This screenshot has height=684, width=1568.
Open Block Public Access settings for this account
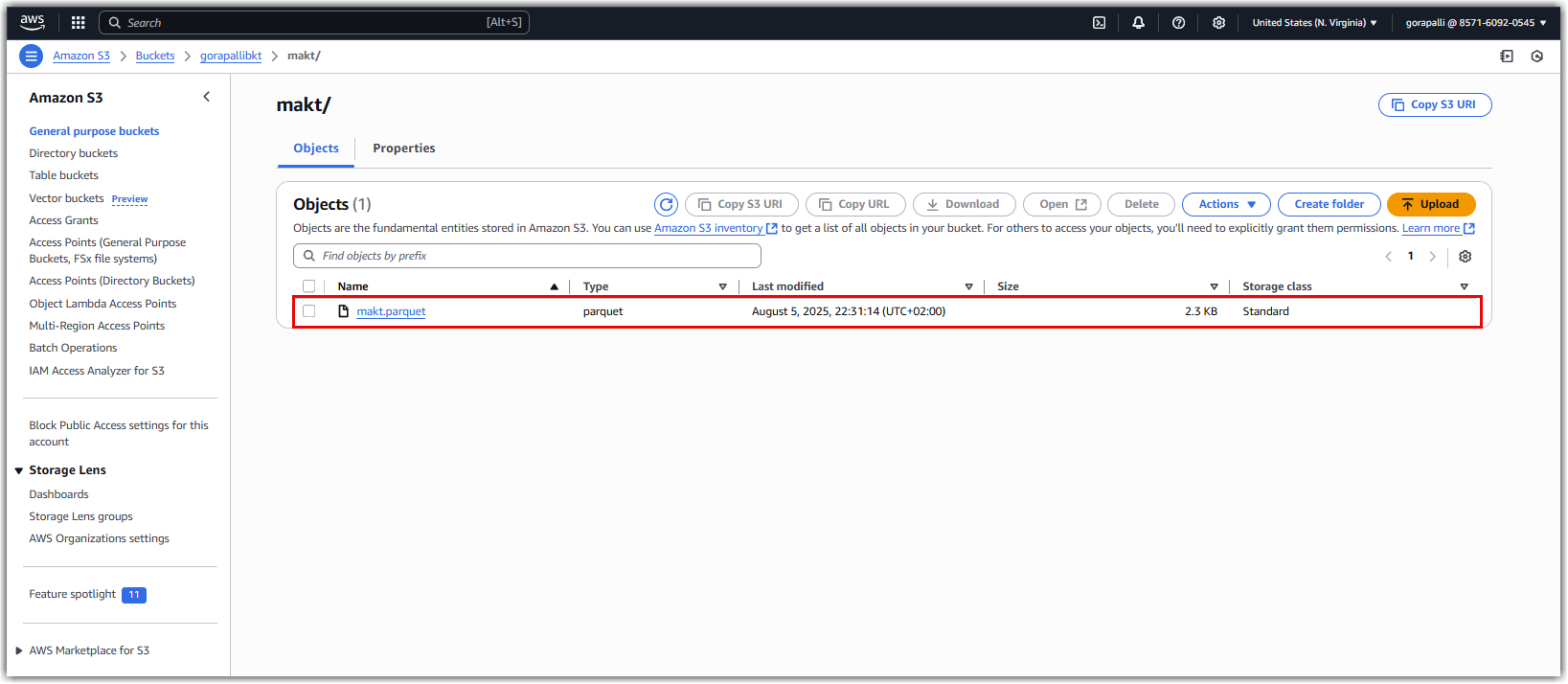click(119, 433)
